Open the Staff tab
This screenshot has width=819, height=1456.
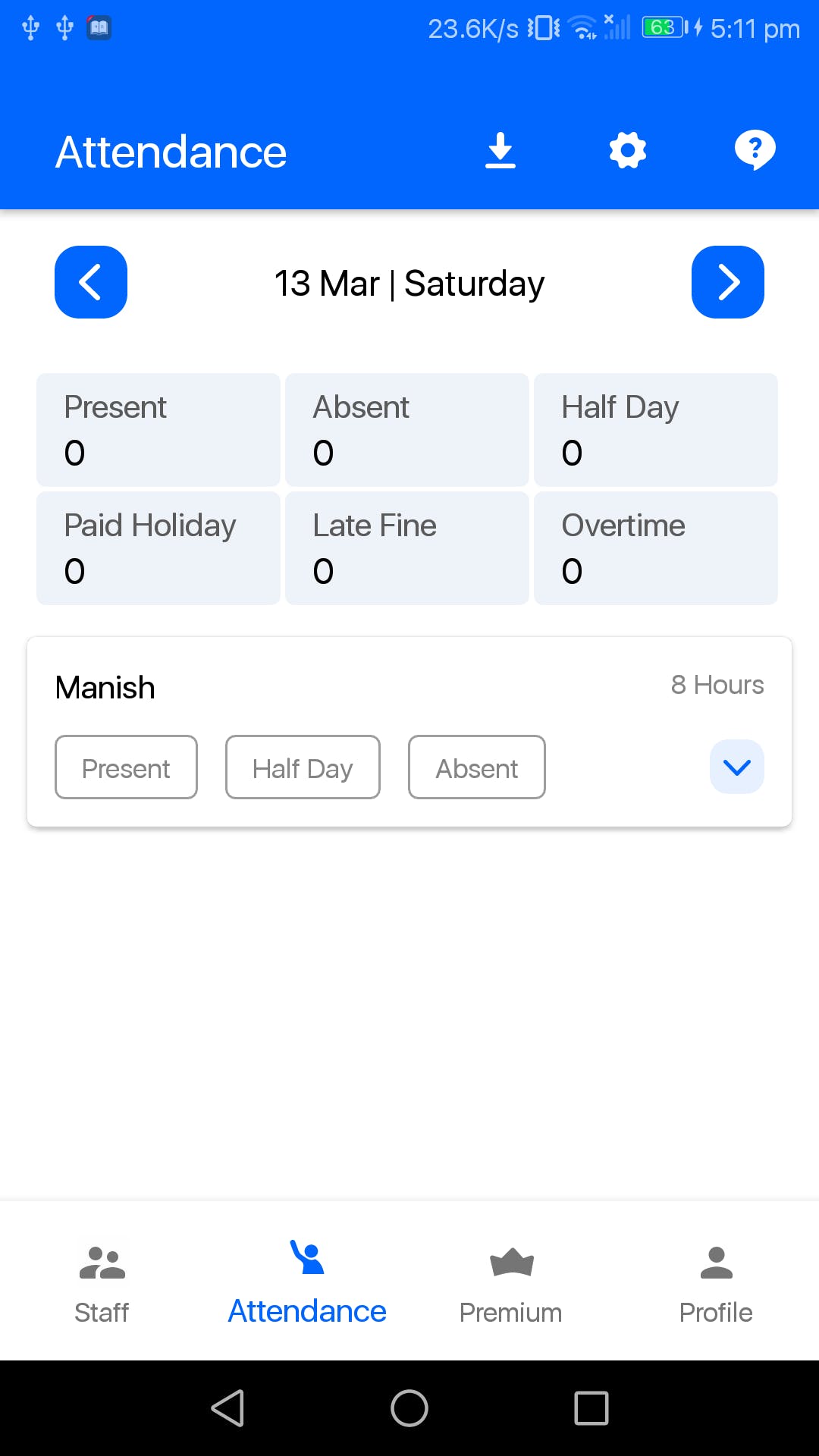pyautogui.click(x=102, y=1283)
